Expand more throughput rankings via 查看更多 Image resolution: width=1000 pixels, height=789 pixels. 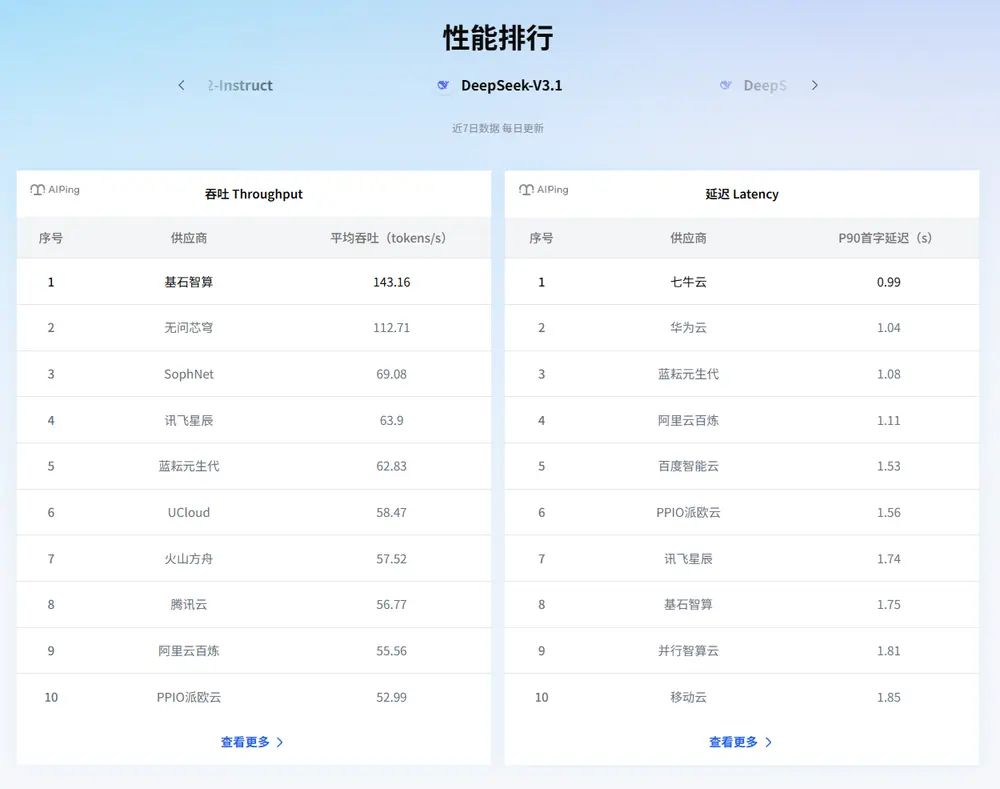[252, 742]
